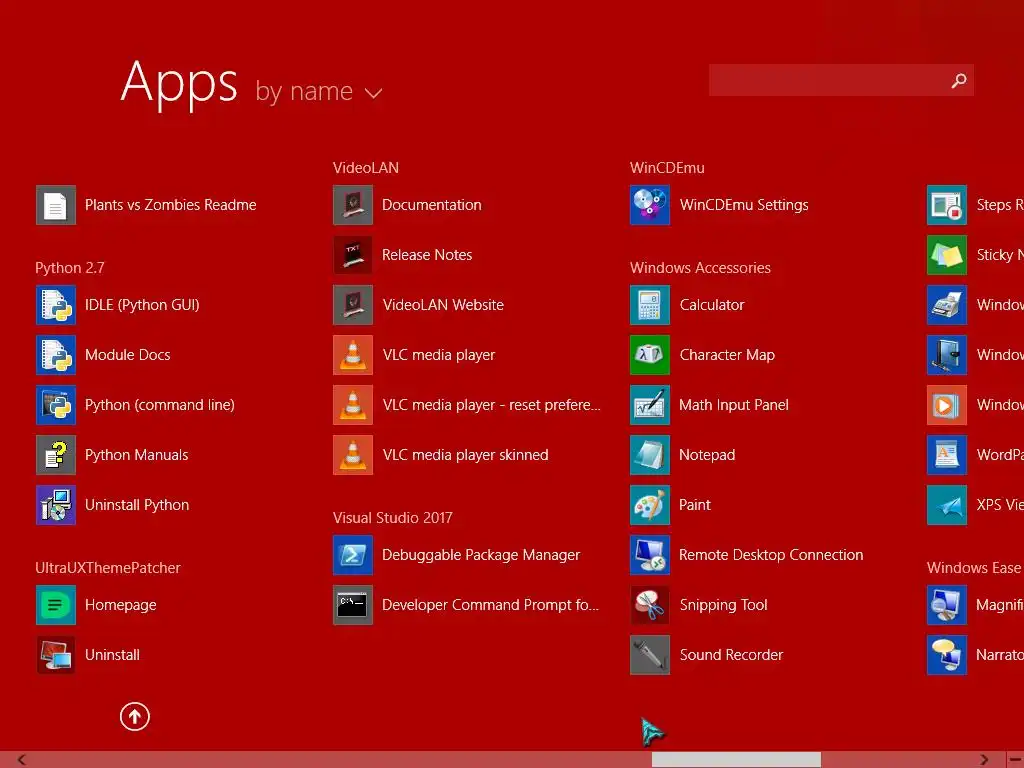The width and height of the screenshot is (1024, 768).
Task: Open the Sound Recorder microphone icon
Action: coord(650,654)
